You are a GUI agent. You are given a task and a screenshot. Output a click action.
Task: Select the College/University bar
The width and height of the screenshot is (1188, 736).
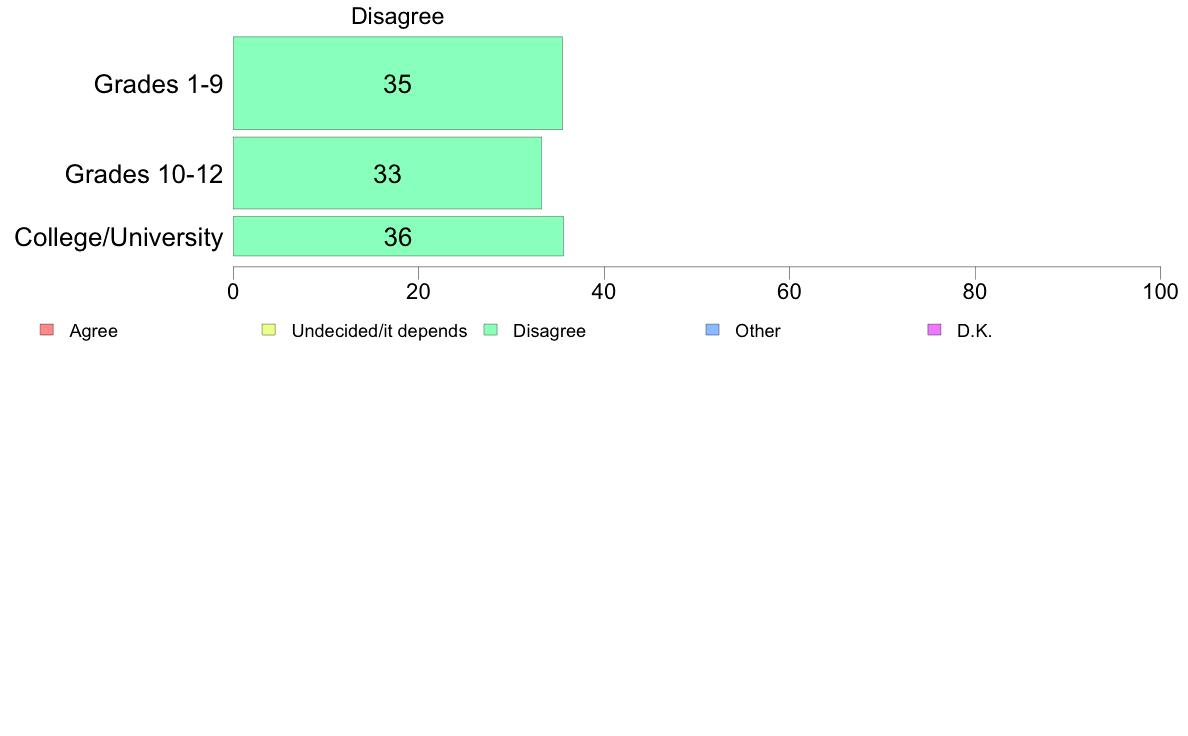pyautogui.click(x=399, y=236)
